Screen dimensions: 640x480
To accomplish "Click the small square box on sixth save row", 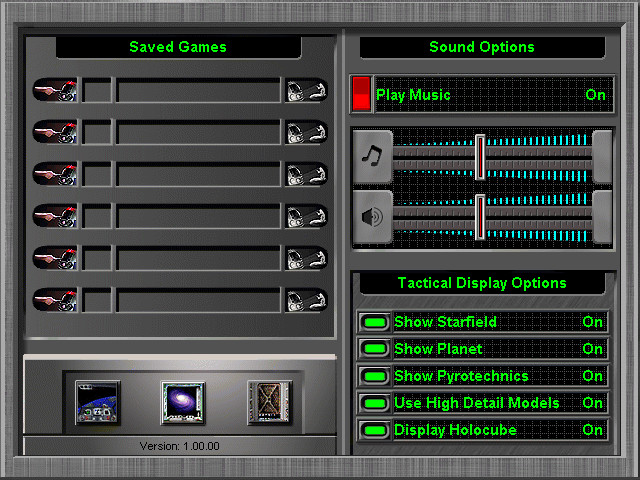I will pyautogui.click(x=97, y=300).
